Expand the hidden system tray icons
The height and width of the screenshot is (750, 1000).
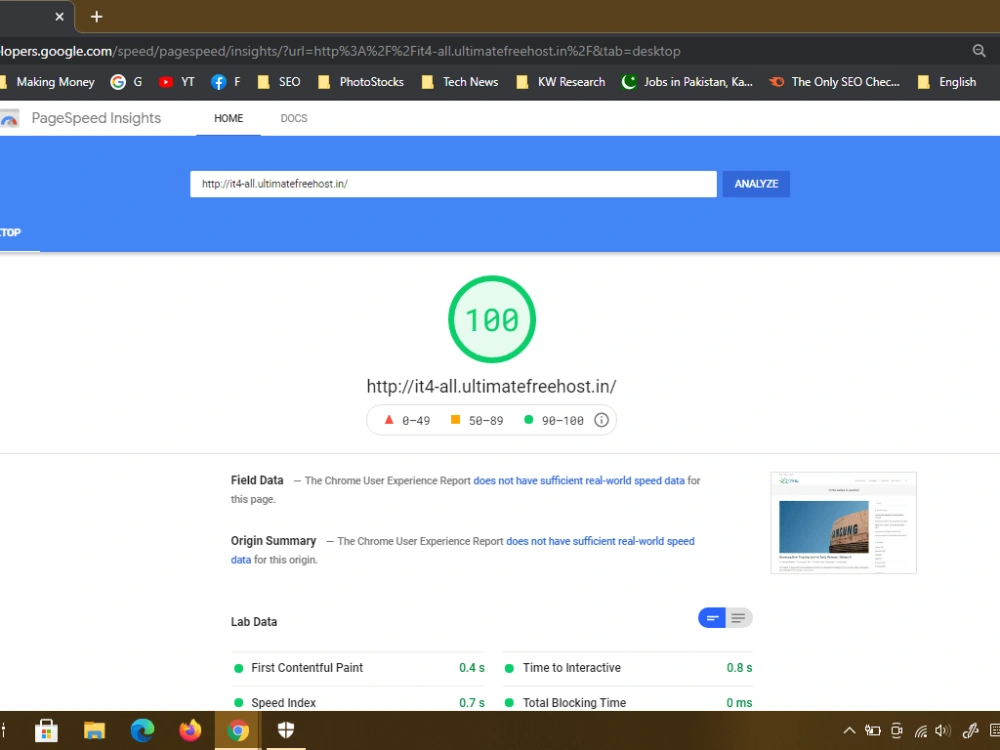coord(849,731)
